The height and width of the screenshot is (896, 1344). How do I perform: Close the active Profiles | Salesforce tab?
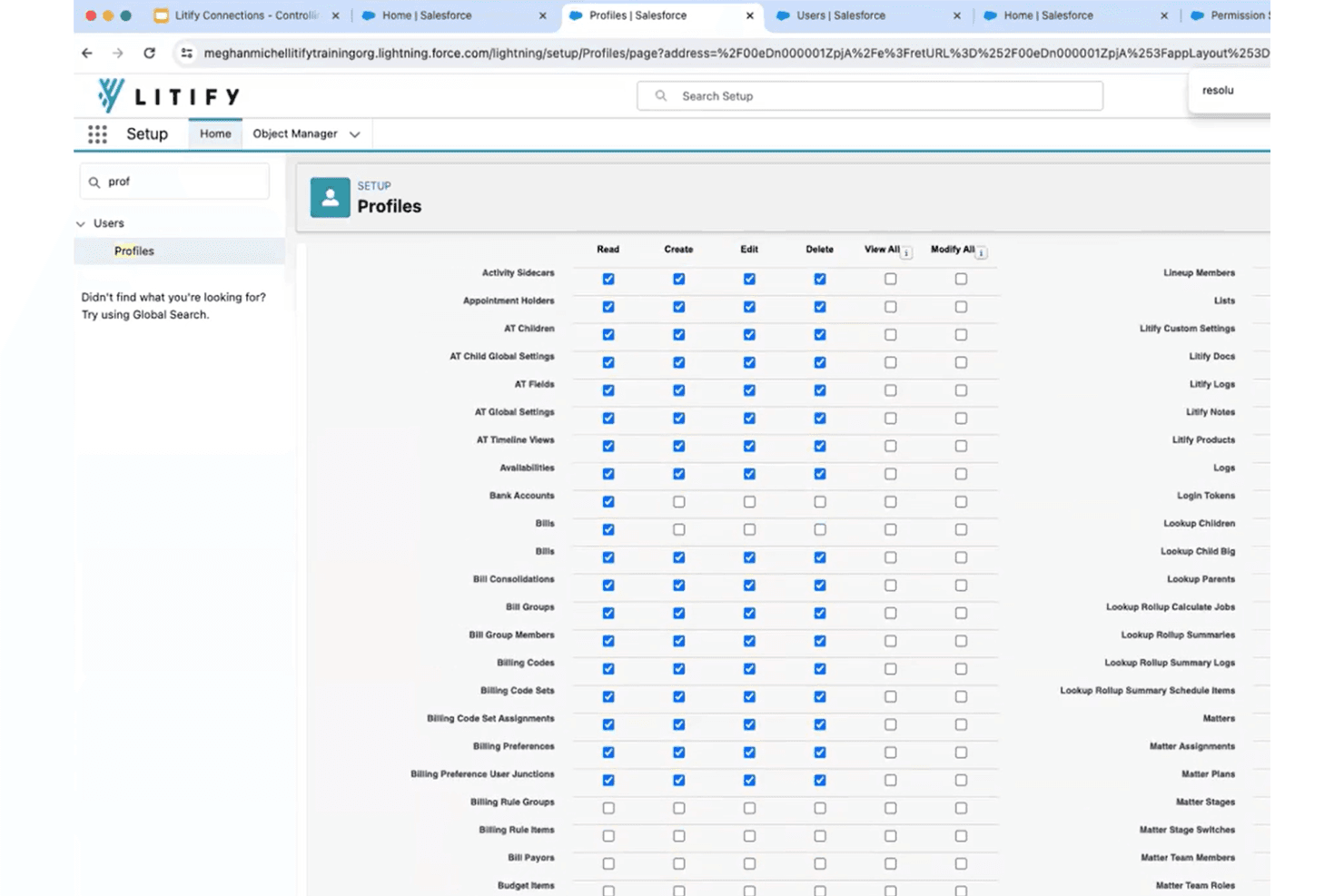tap(749, 15)
